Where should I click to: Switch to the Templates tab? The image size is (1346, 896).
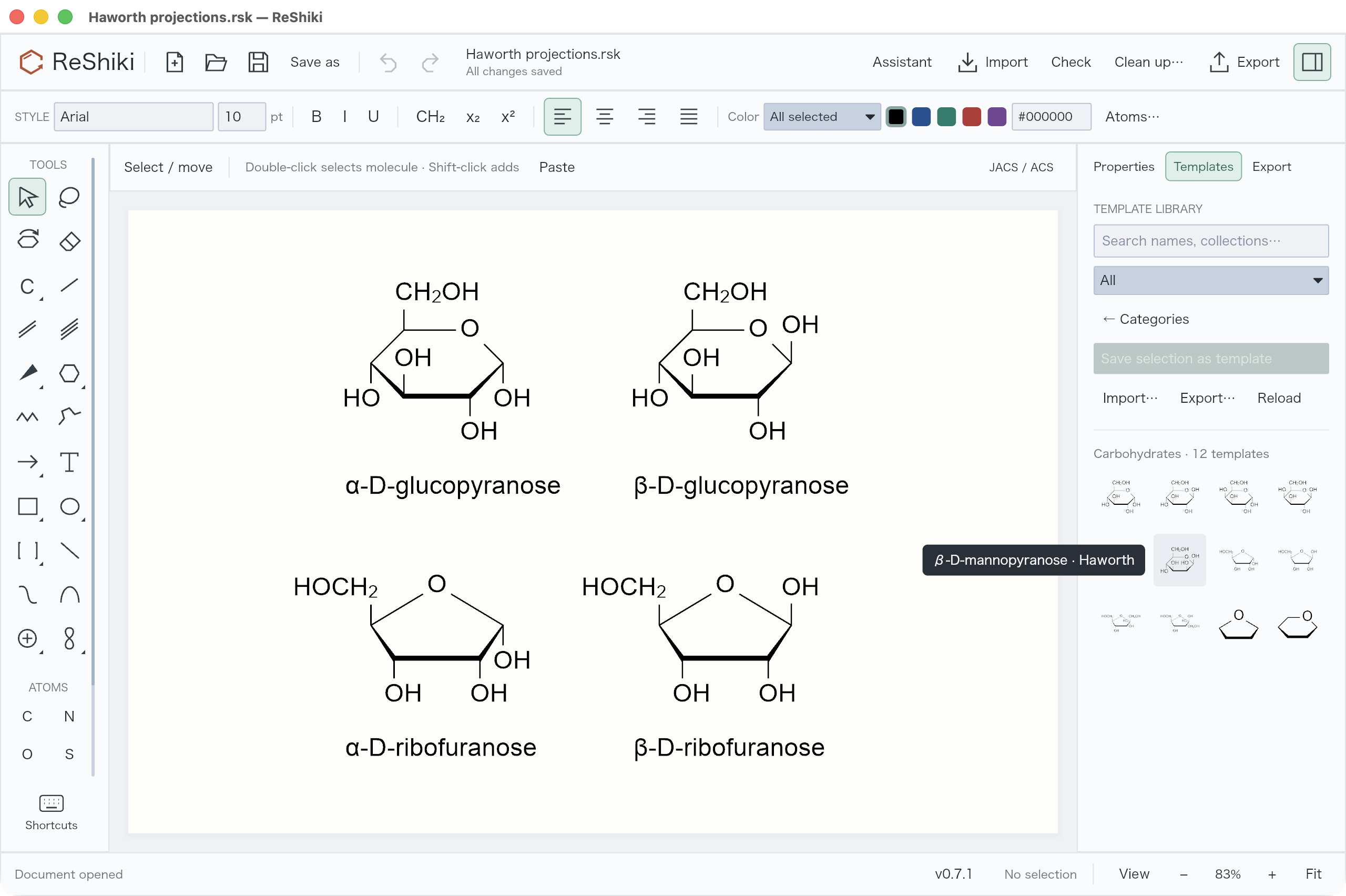[x=1203, y=166]
